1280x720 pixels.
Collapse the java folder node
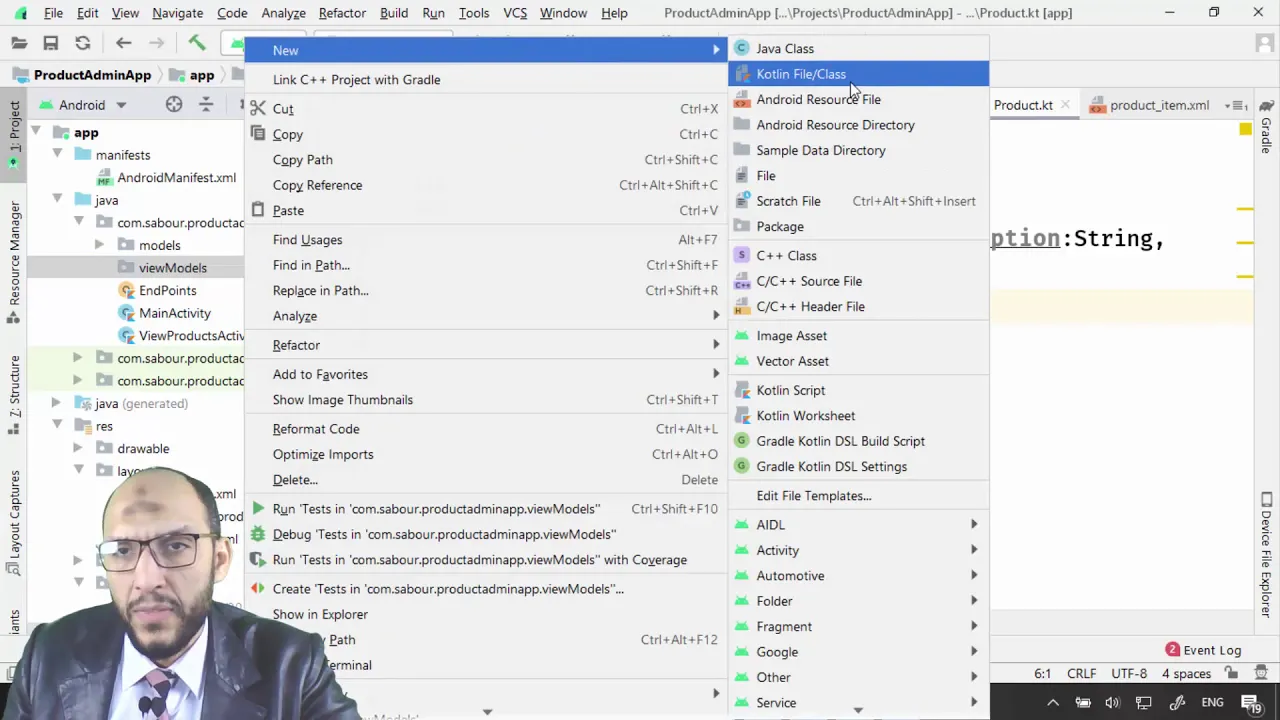tap(57, 200)
